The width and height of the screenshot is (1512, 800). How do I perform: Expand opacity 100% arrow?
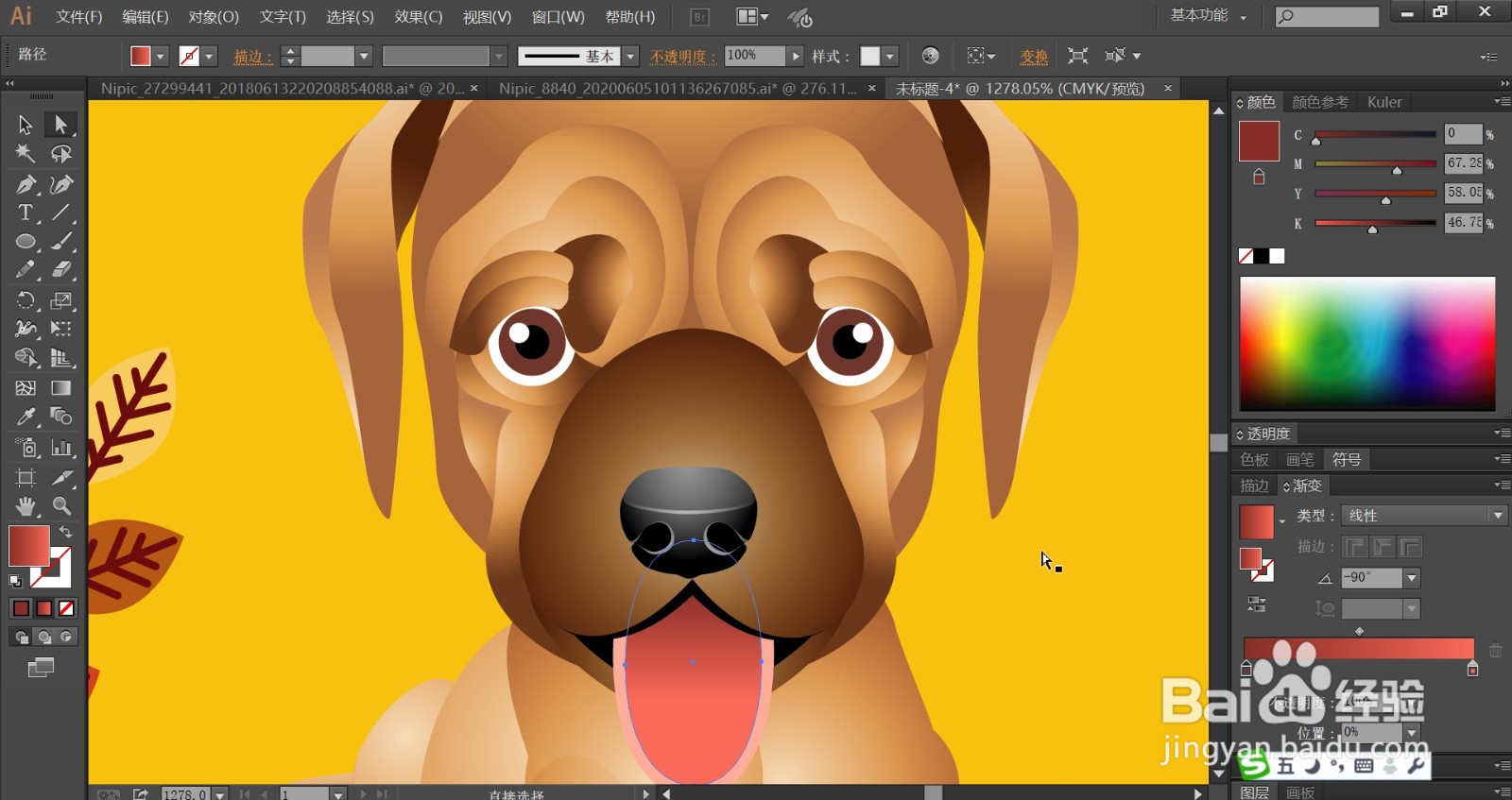click(x=796, y=57)
